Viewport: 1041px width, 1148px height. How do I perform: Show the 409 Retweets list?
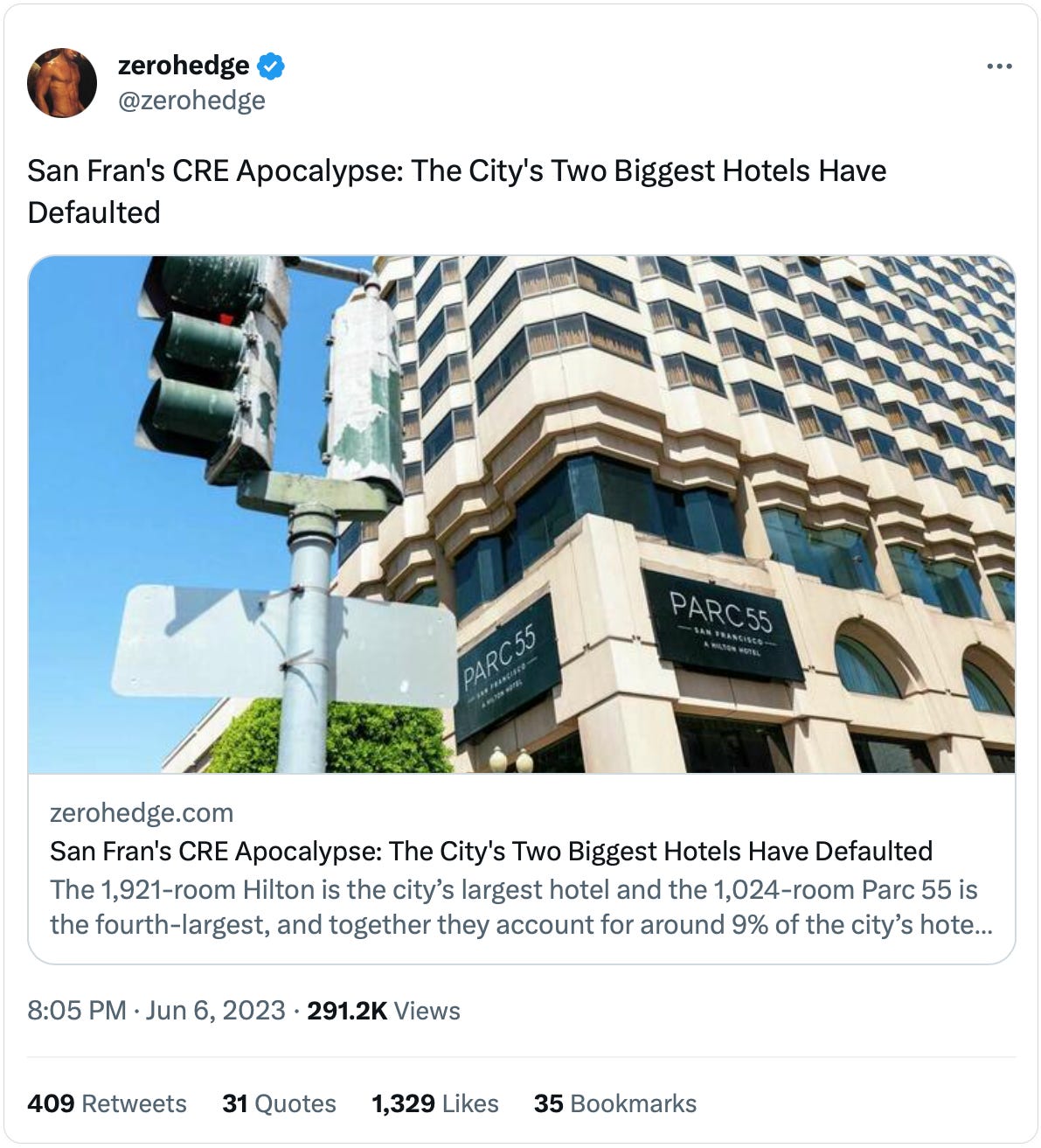coord(107,1103)
